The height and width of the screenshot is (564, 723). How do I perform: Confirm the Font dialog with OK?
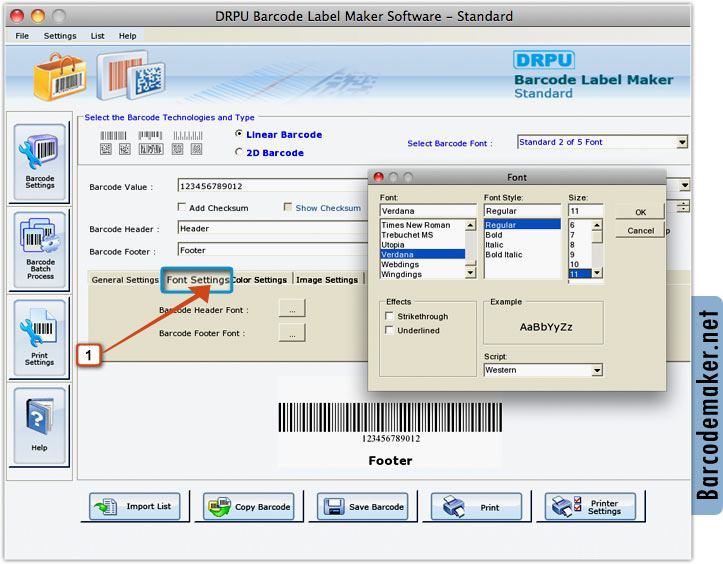click(x=640, y=212)
